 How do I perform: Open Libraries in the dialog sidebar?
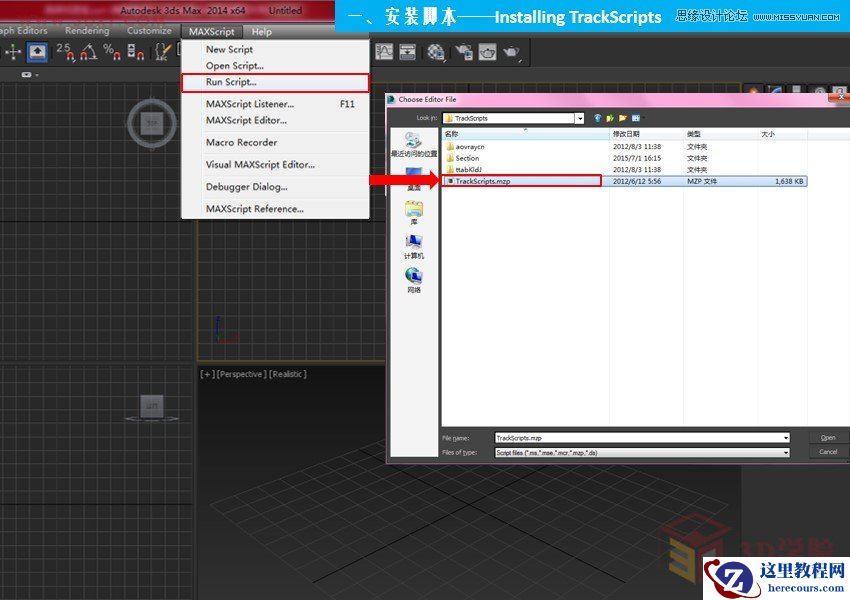pyautogui.click(x=414, y=212)
